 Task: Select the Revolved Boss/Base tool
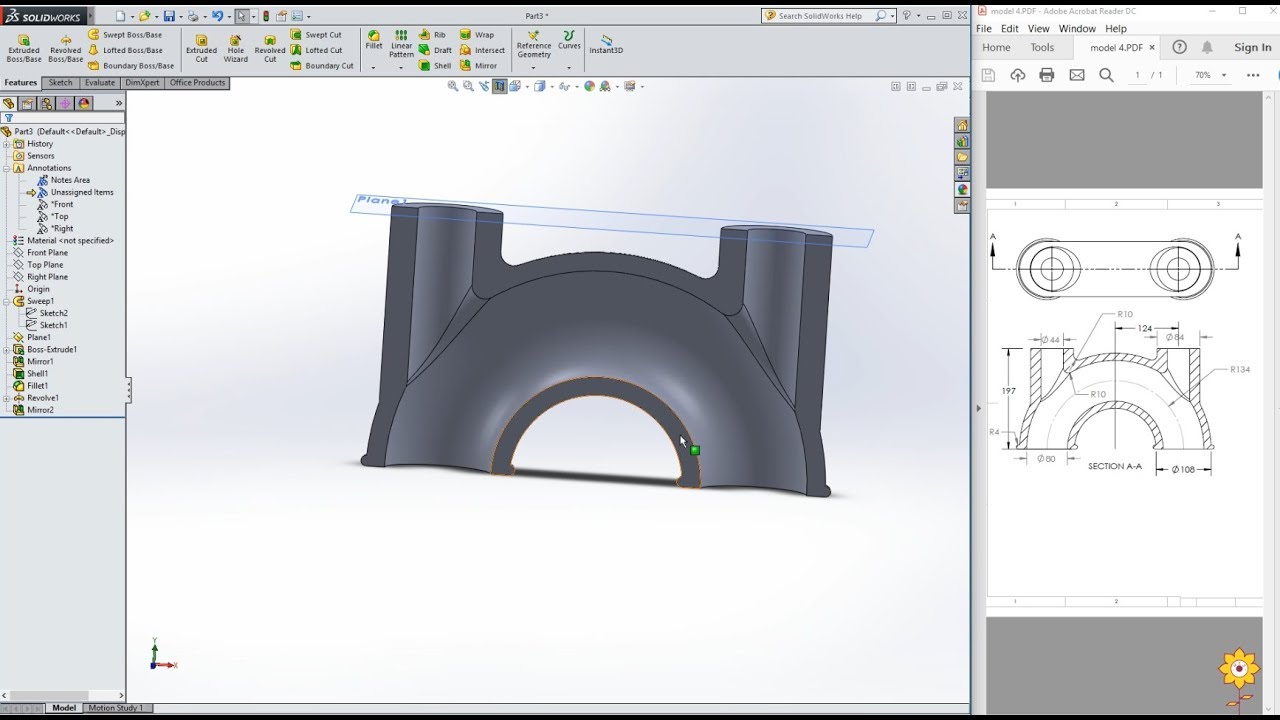click(66, 48)
